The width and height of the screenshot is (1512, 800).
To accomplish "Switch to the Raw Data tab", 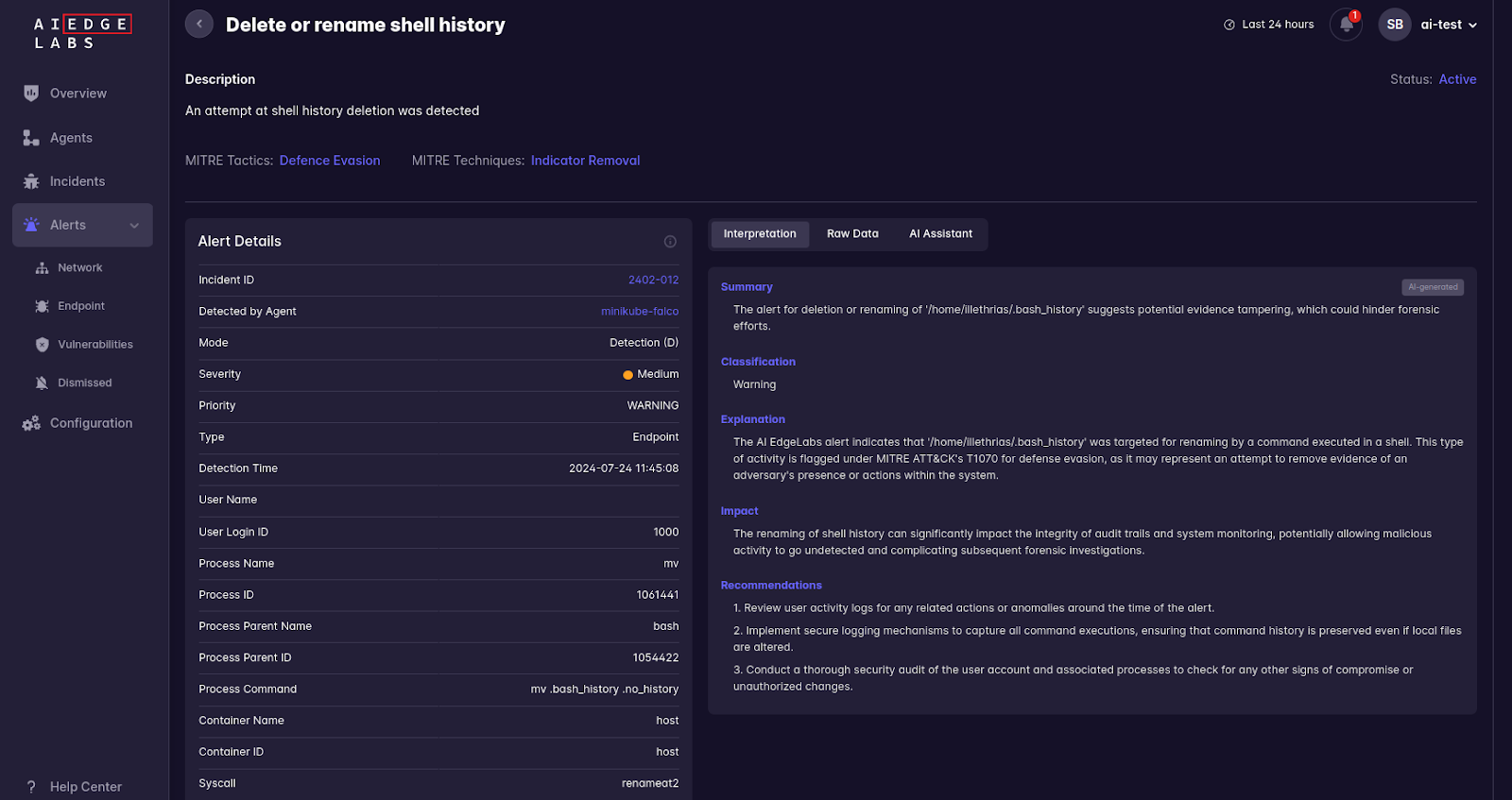I will click(x=852, y=234).
